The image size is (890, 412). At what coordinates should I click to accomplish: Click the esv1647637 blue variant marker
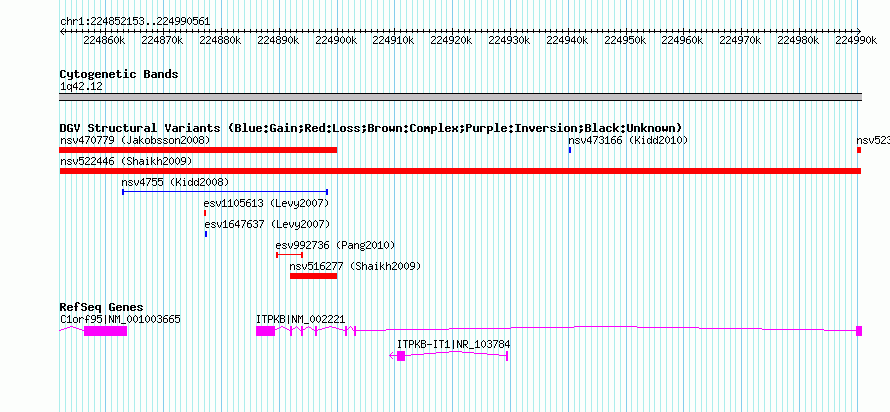pyautogui.click(x=205, y=234)
